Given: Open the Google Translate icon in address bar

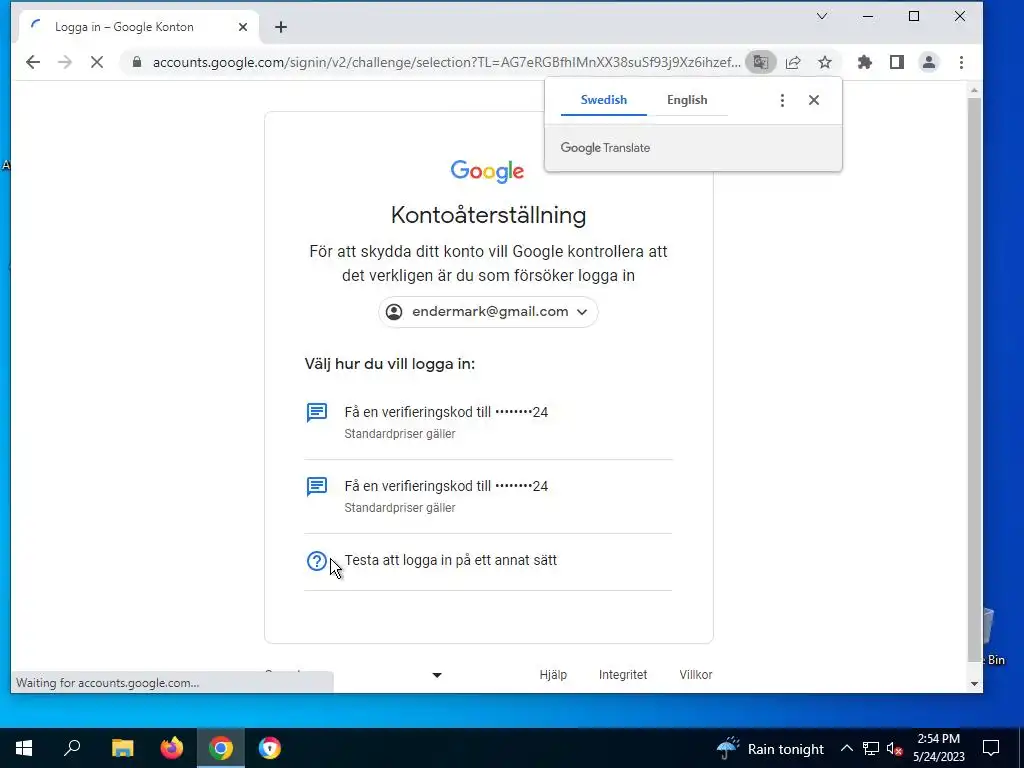Looking at the screenshot, I should (x=761, y=62).
